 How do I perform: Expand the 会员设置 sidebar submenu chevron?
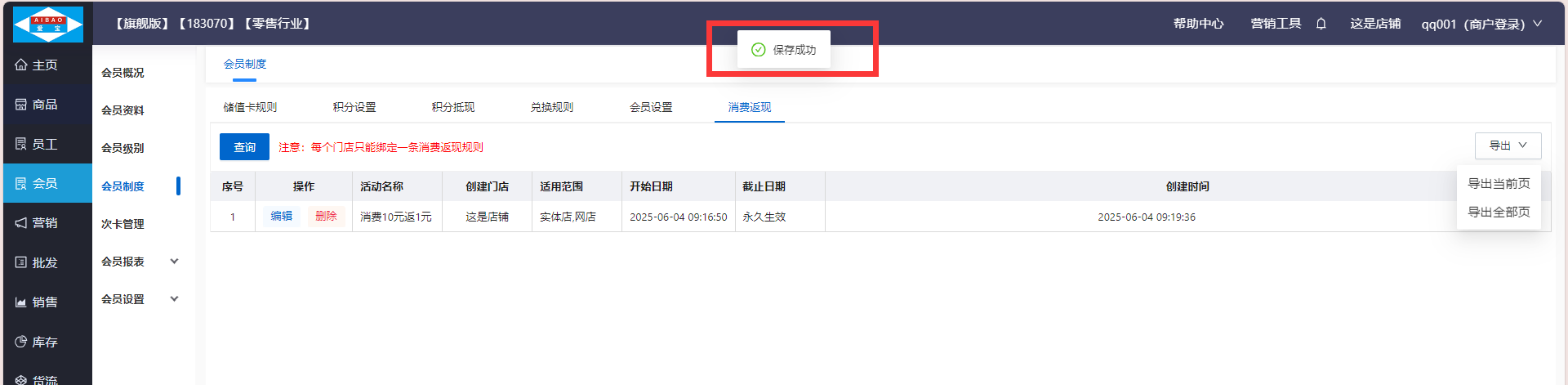point(174,299)
